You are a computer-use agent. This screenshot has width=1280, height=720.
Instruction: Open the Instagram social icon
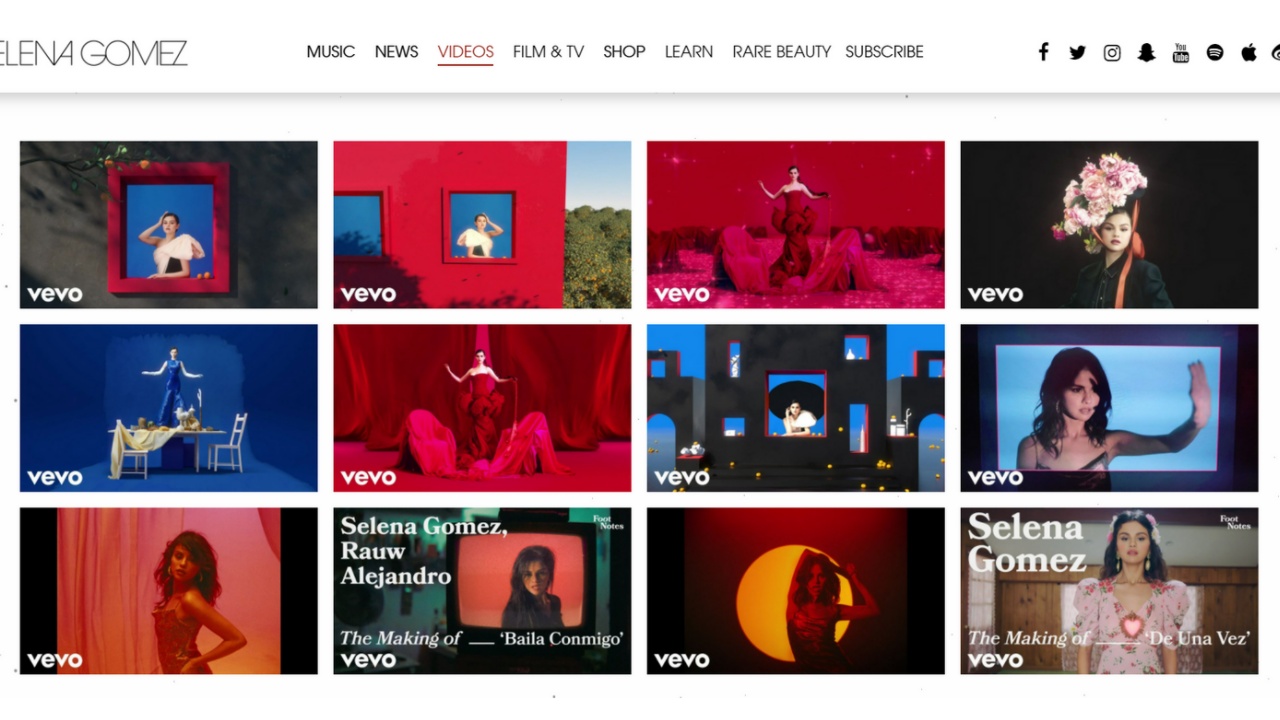click(1112, 52)
